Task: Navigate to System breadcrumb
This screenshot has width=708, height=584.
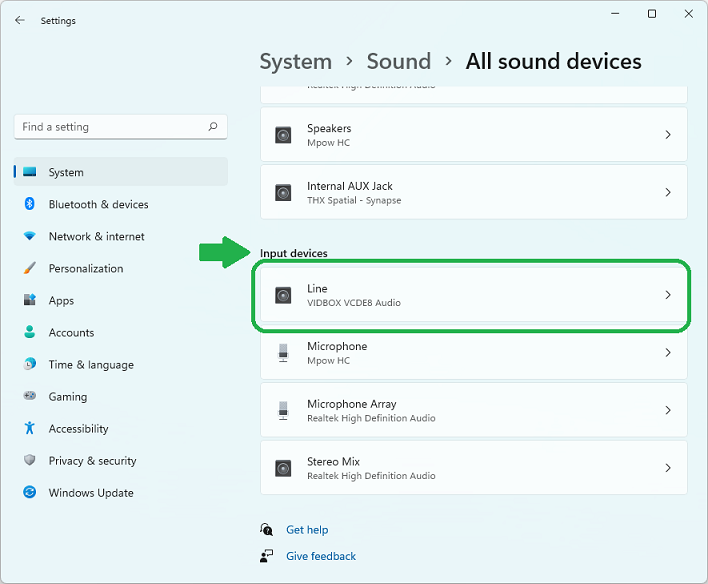Action: pyautogui.click(x=296, y=61)
